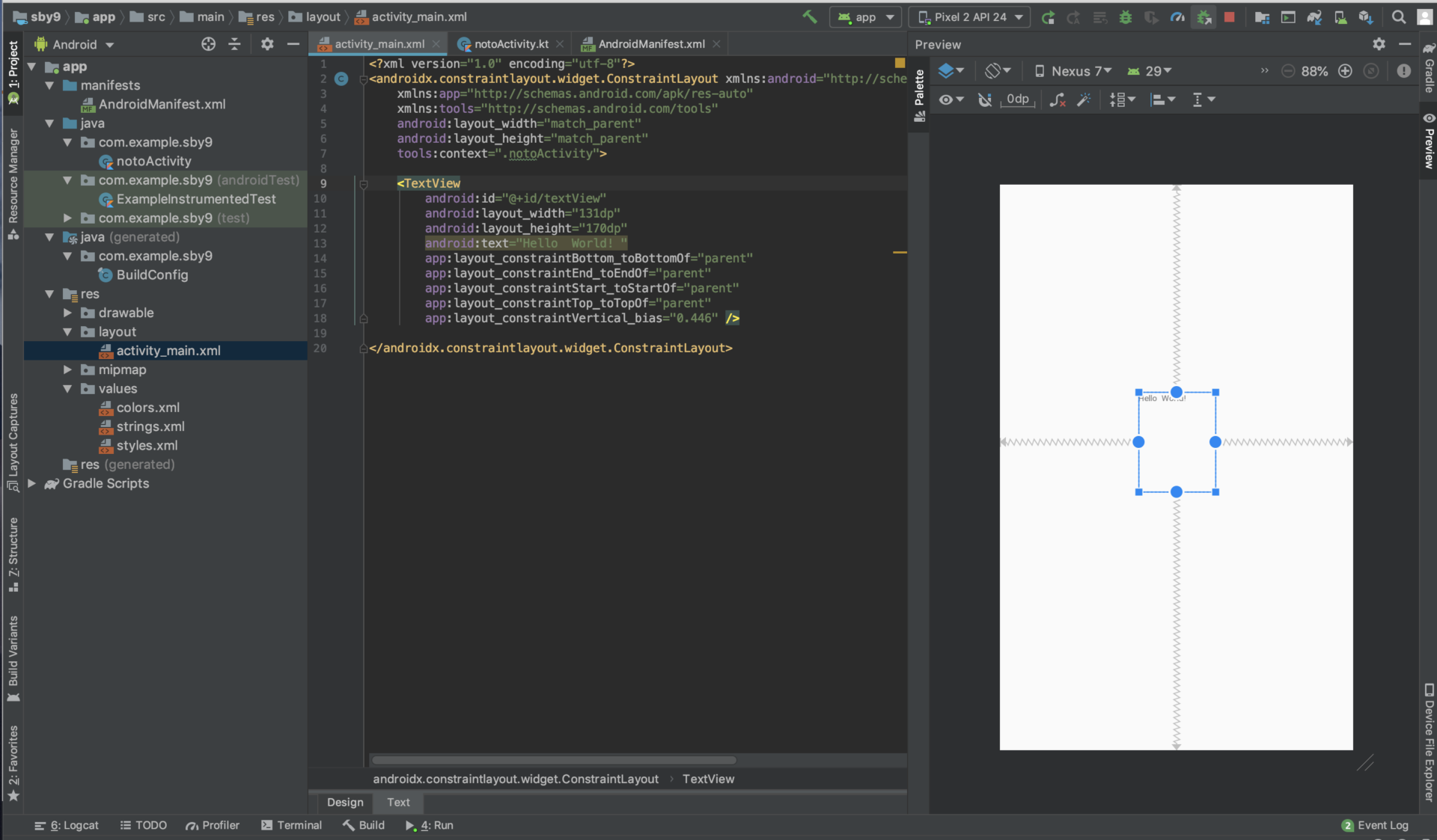Switch to the Text tab
The image size is (1437, 840).
click(397, 803)
